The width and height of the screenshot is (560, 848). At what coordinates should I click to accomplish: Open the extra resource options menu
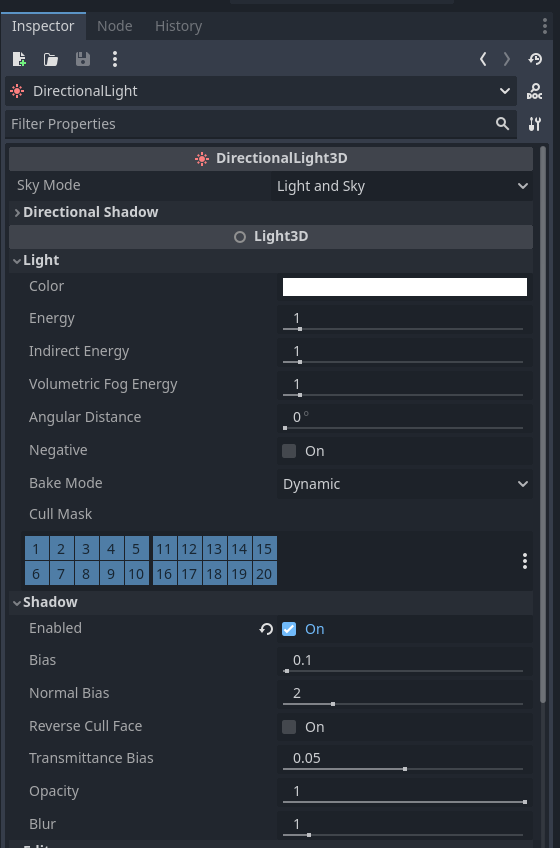pyautogui.click(x=115, y=59)
